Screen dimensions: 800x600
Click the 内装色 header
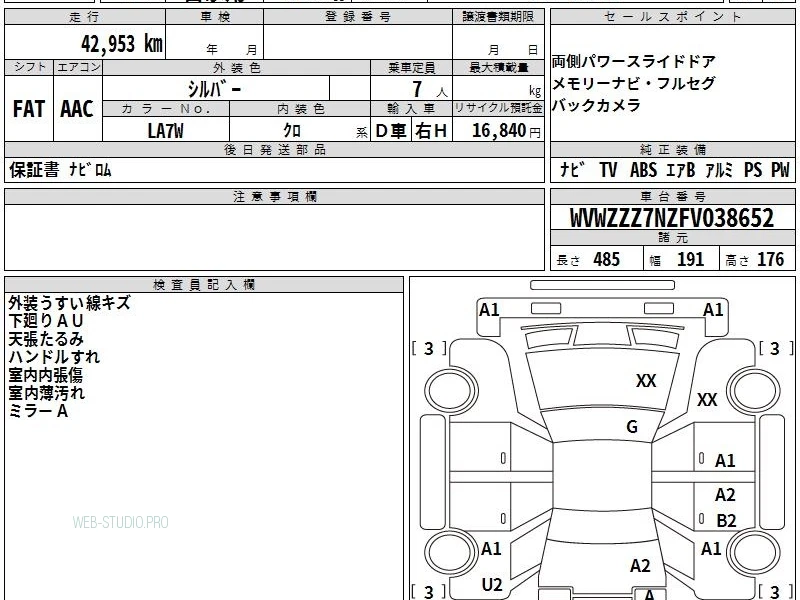(x=301, y=109)
